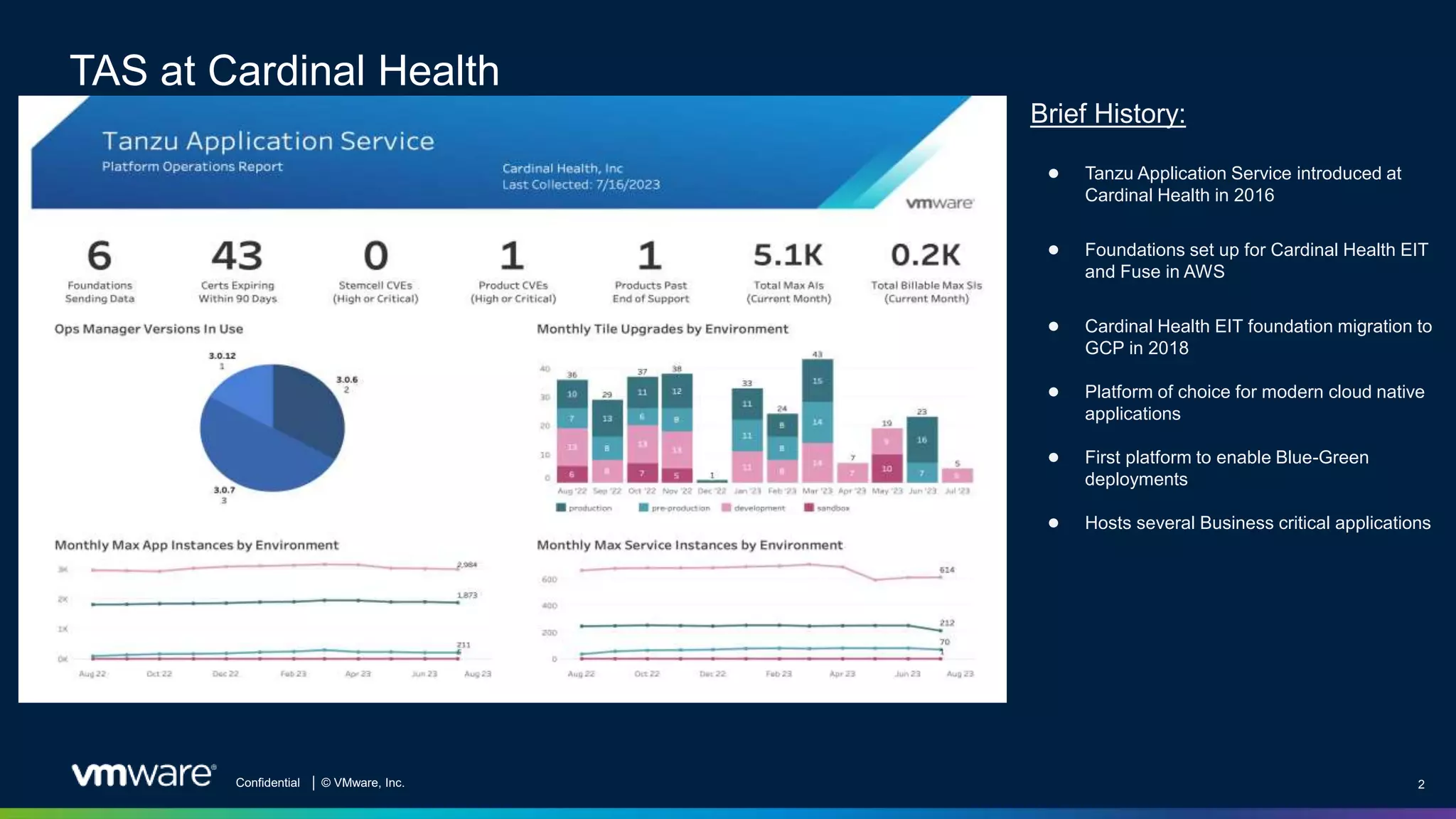Click the Mar '23 bar in tile upgrades
Viewport: 1456px width, 819px height.
pos(817,421)
